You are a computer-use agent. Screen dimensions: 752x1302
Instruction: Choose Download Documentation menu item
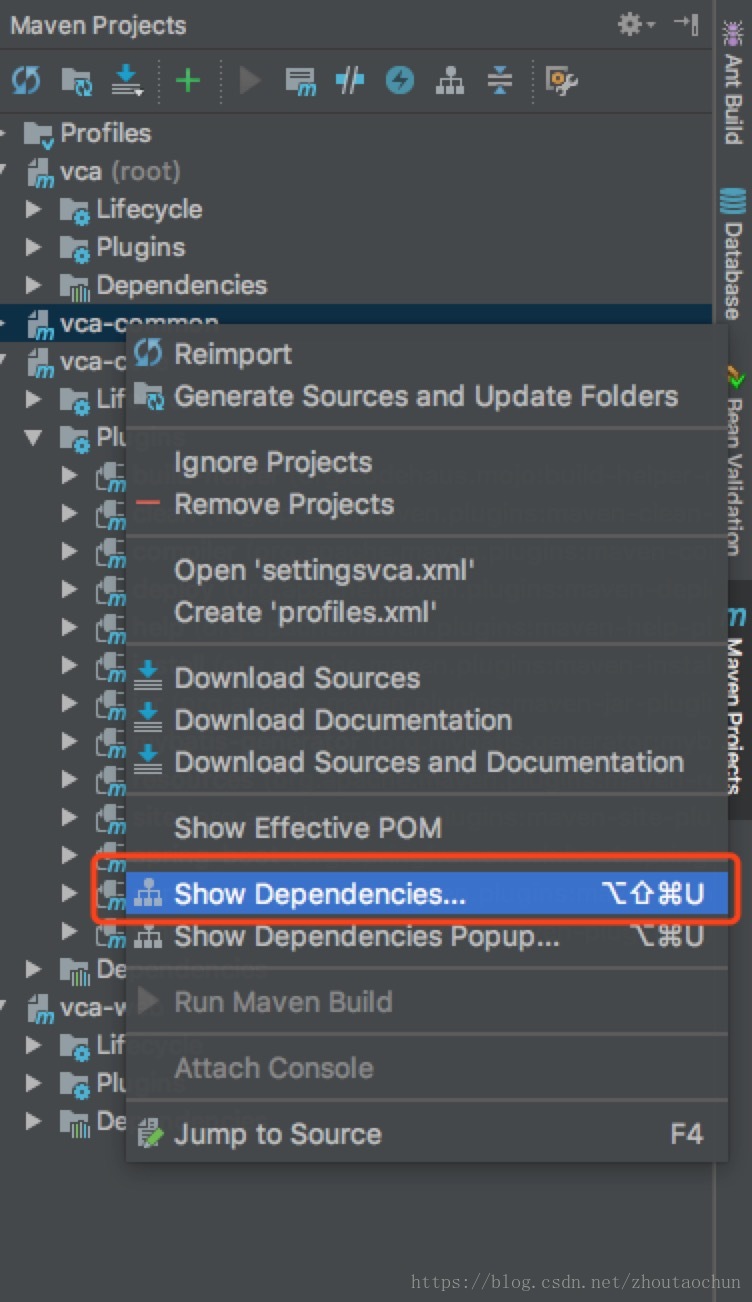[x=427, y=720]
